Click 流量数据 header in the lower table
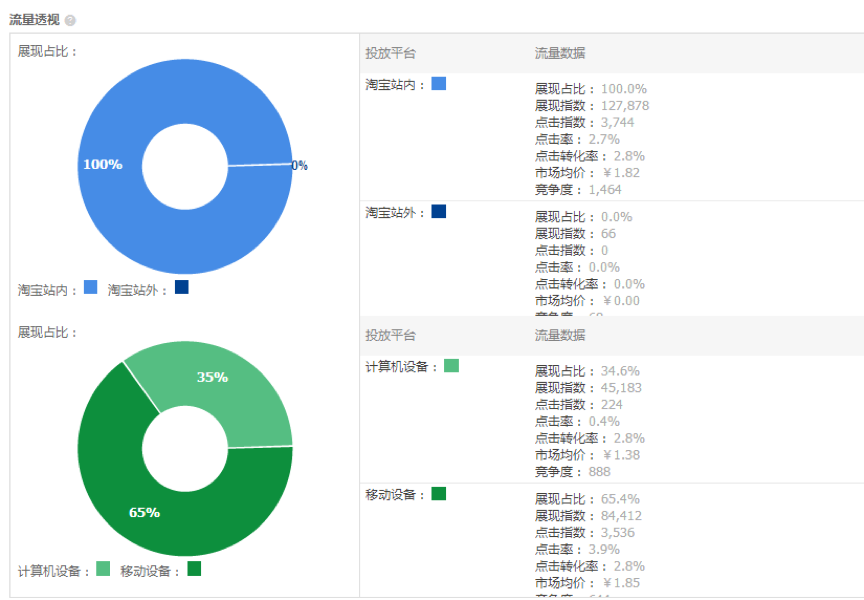Image resolution: width=864 pixels, height=600 pixels. [x=560, y=336]
